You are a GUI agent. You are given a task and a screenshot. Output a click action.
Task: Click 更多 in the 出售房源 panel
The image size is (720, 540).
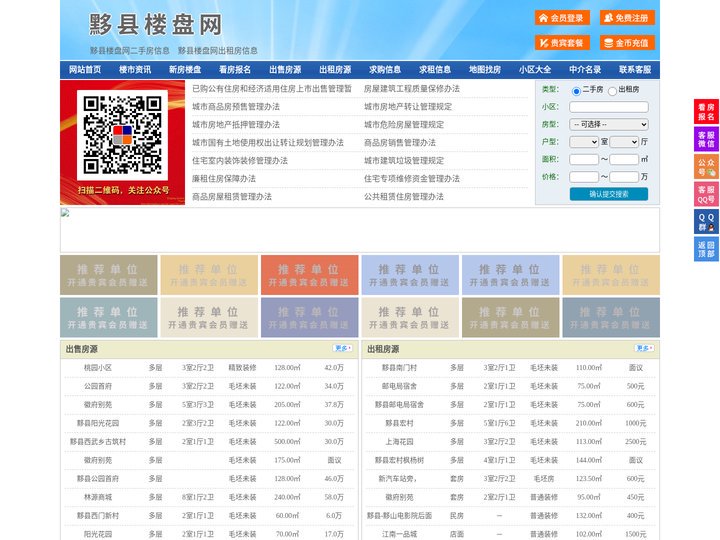343,349
